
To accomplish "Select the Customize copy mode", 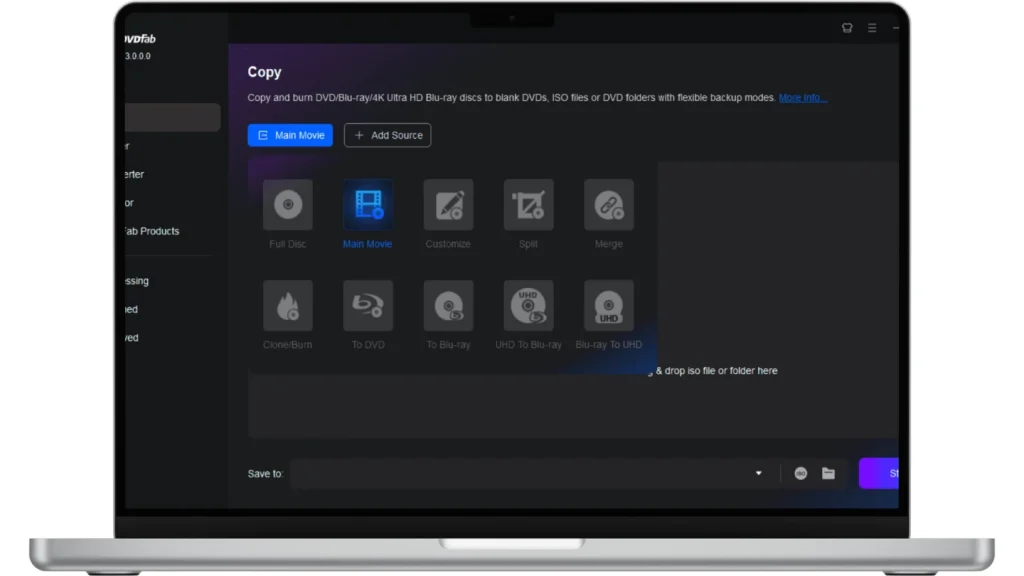I will click(x=448, y=205).
